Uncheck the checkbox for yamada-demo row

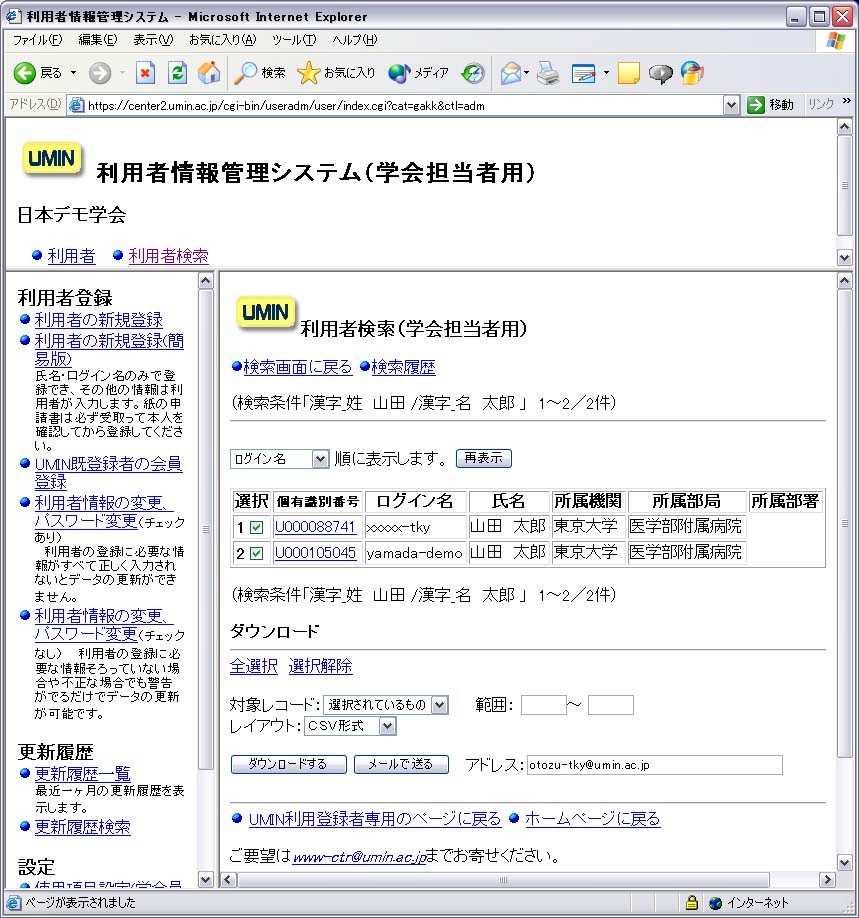point(257,553)
